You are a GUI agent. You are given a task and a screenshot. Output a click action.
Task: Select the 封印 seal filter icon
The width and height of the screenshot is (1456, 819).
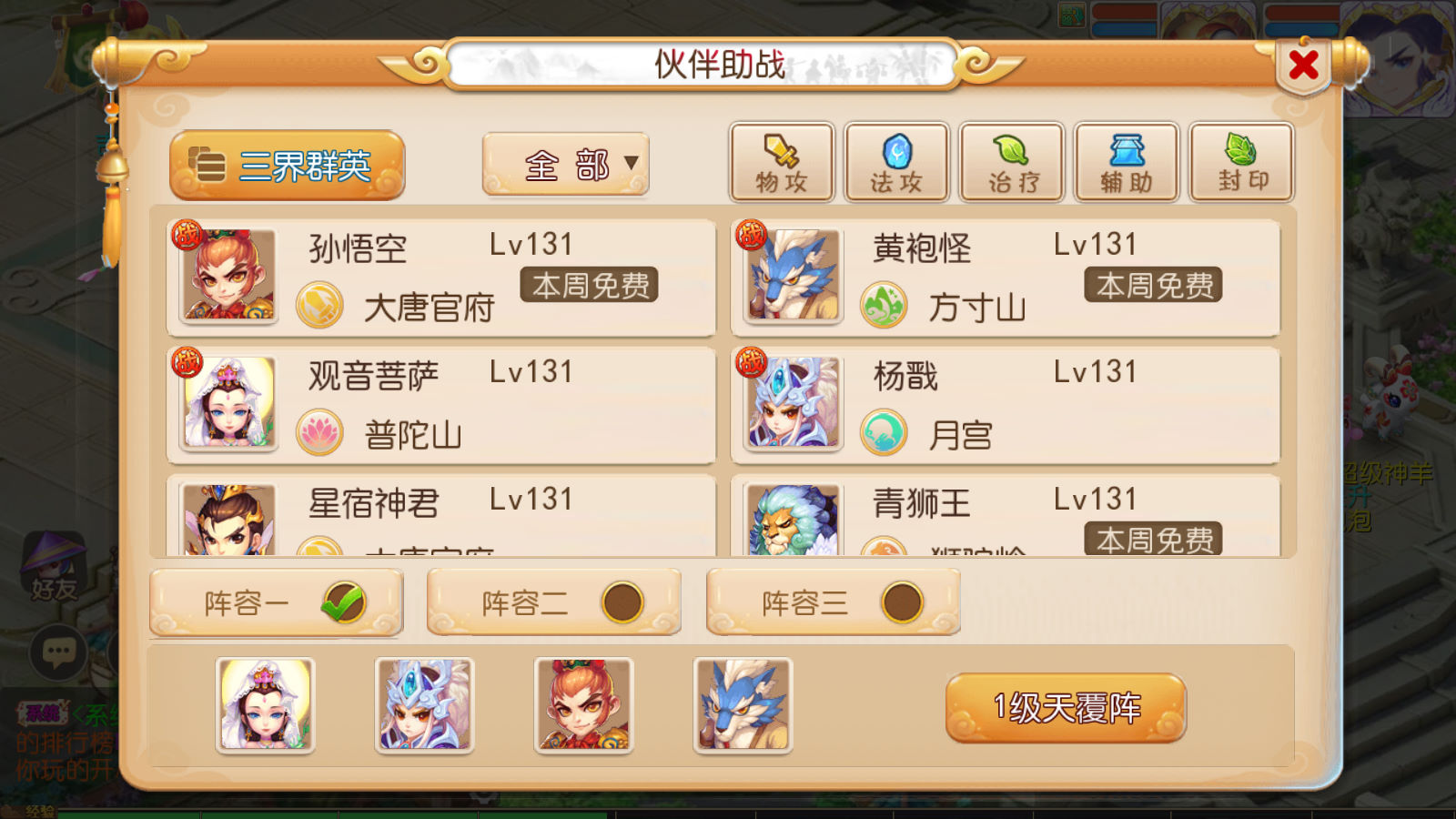[x=1242, y=162]
